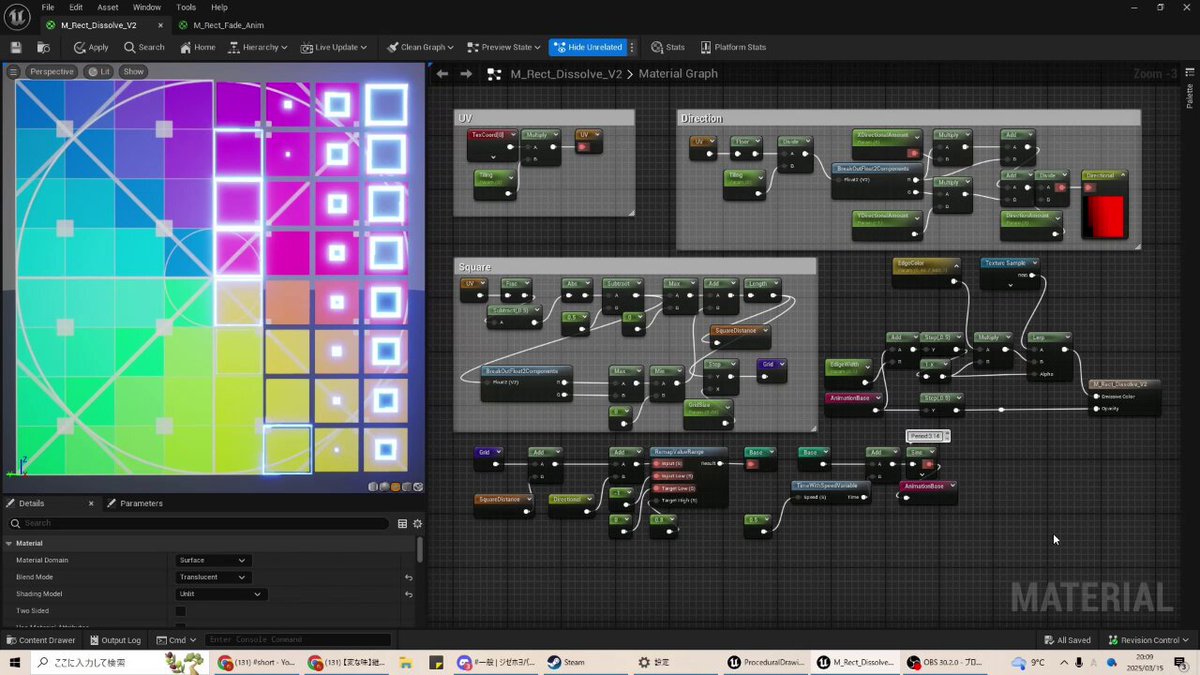Image resolution: width=1200 pixels, height=675 pixels.
Task: Open the Search tool in the toolbar
Action: coord(144,47)
